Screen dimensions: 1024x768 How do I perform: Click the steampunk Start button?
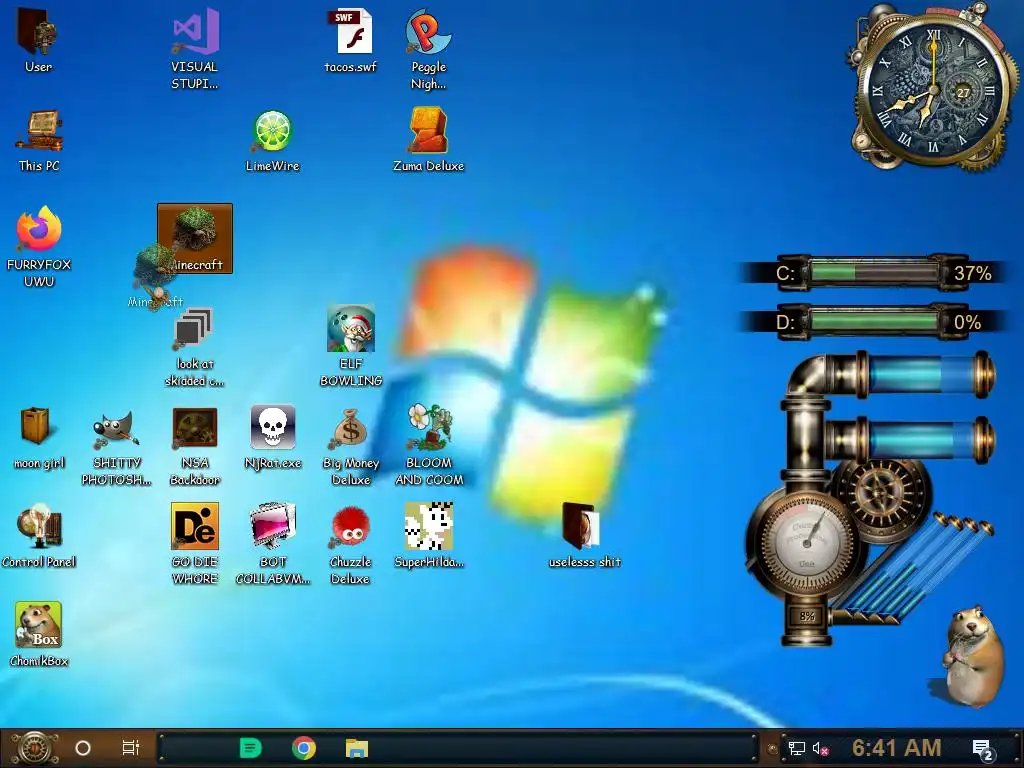(34, 748)
